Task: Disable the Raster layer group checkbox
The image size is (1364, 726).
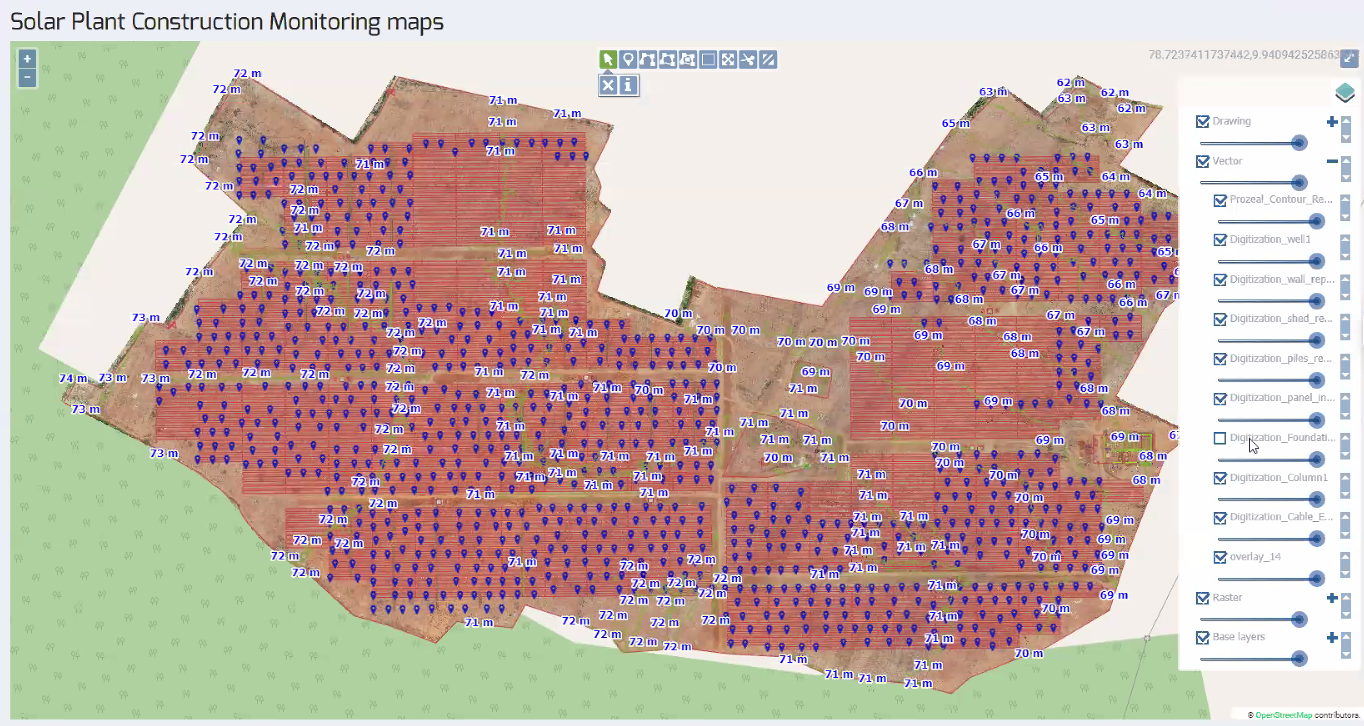Action: click(1203, 598)
